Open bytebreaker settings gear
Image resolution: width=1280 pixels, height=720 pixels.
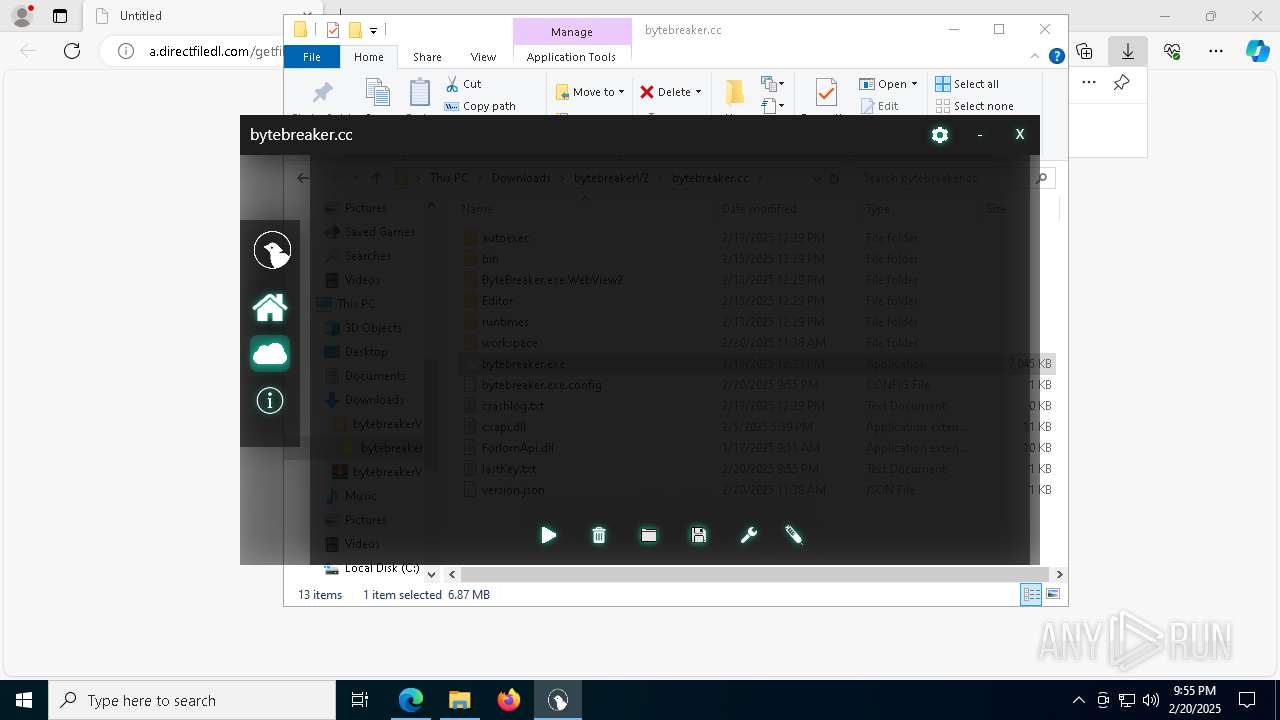940,135
